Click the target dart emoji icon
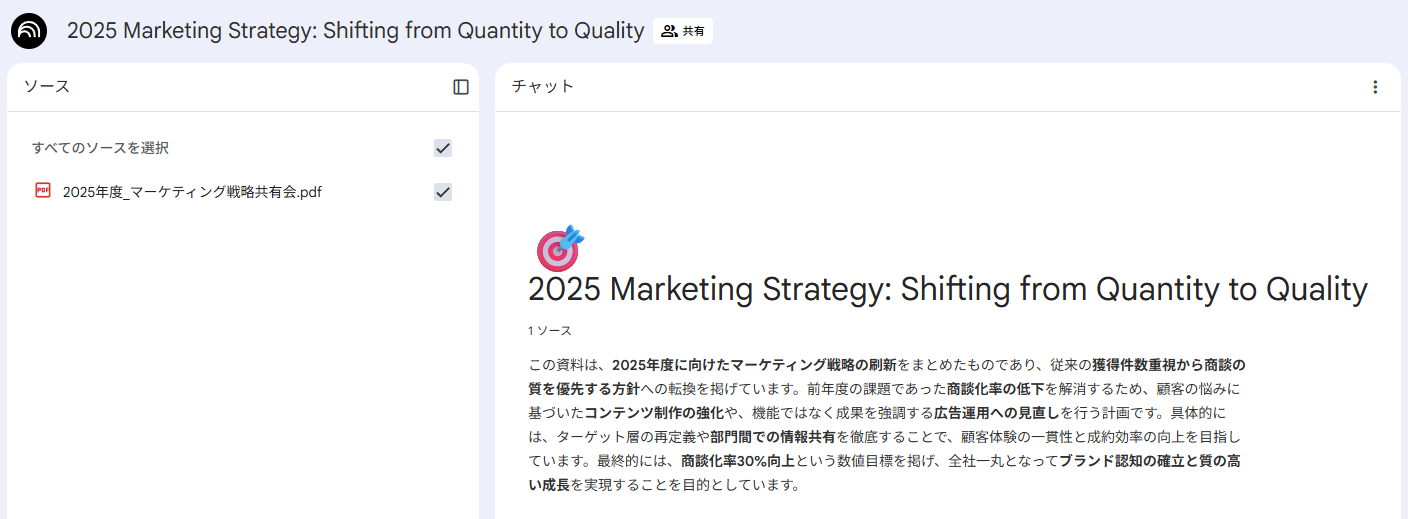This screenshot has width=1408, height=519. 559,247
